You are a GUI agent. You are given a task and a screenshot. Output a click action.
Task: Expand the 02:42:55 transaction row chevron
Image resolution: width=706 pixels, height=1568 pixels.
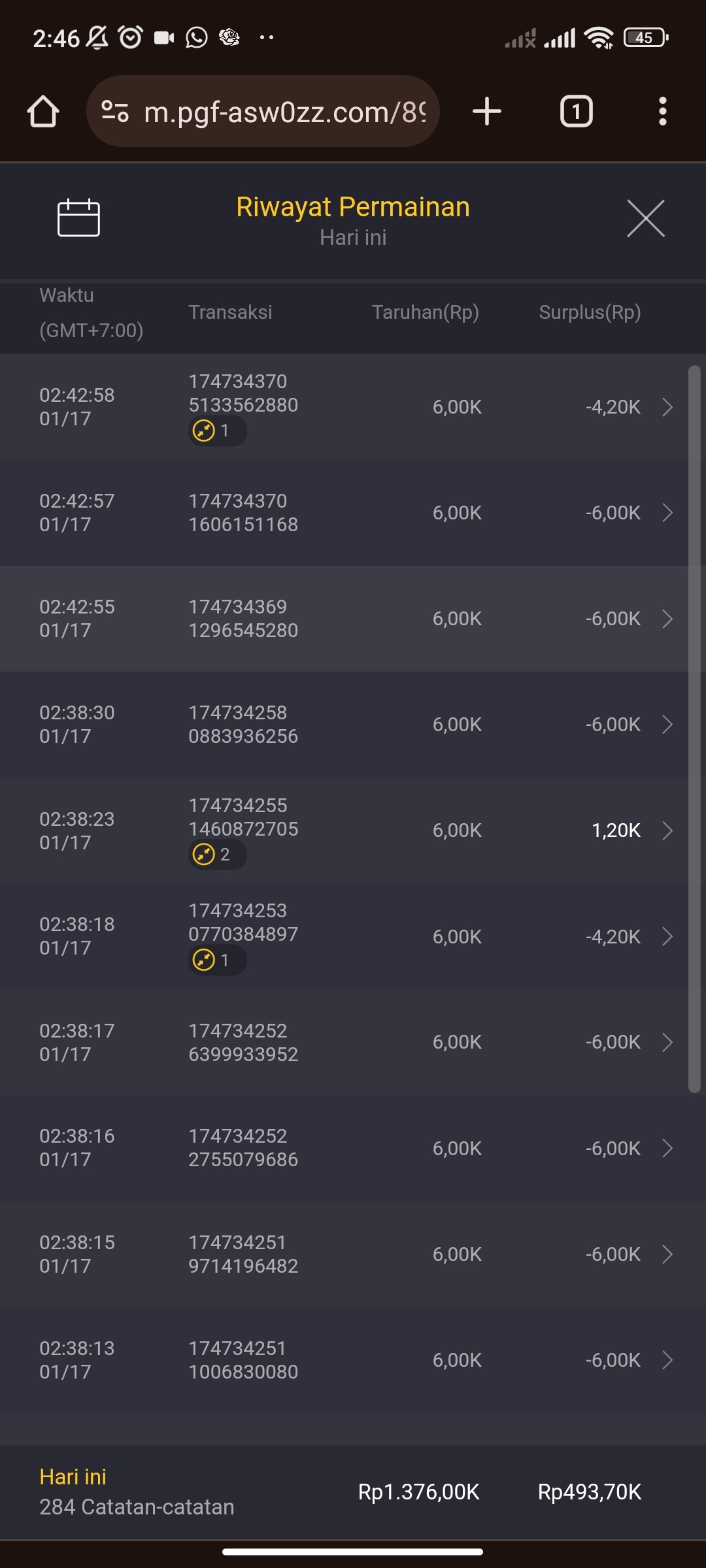(667, 619)
